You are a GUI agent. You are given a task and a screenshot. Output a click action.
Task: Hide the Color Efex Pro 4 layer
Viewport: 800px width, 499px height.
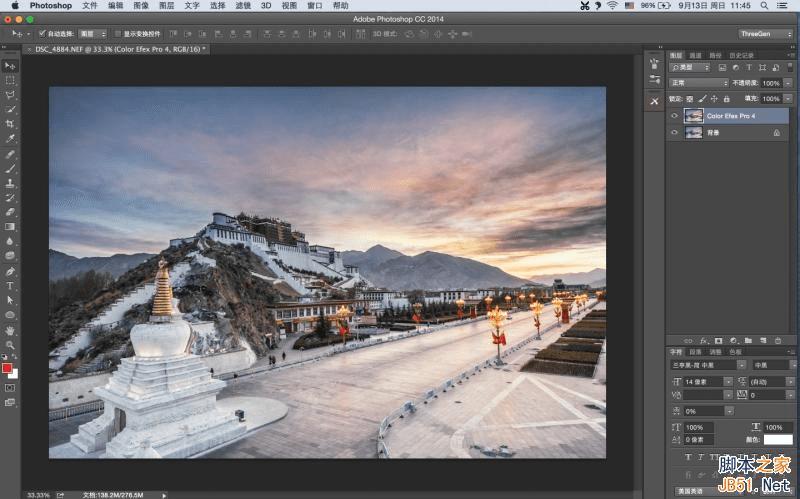coord(674,116)
